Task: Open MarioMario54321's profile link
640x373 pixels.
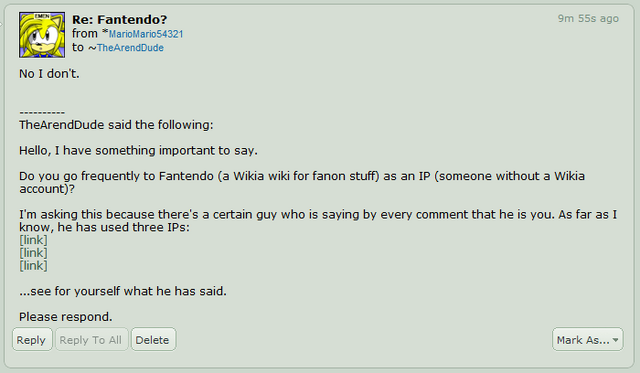Action: pyautogui.click(x=146, y=34)
